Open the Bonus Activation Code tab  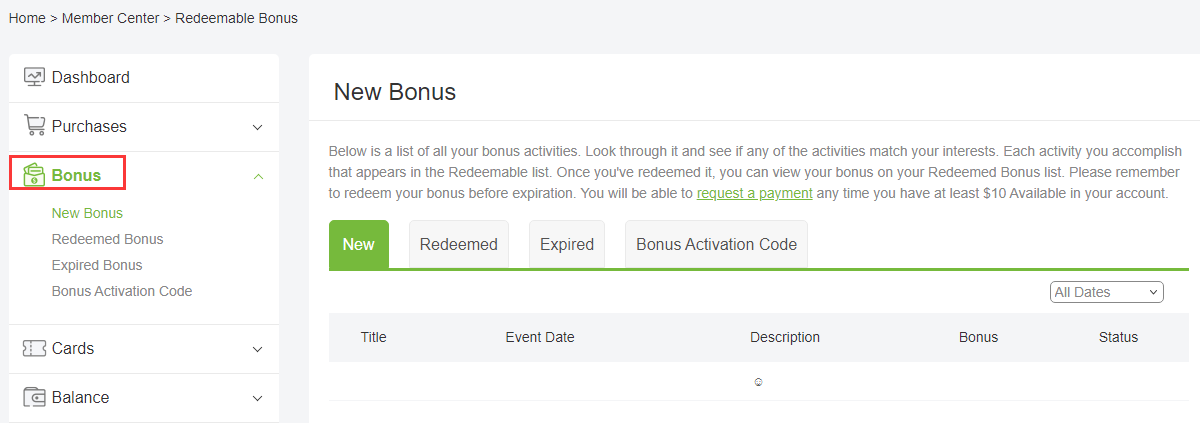tap(716, 245)
